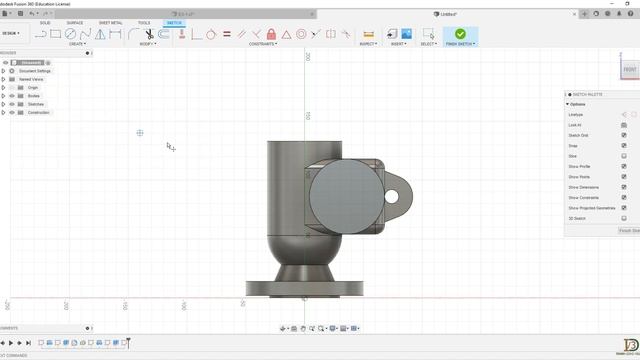Screen dimensions: 640x360
Task: Toggle the Sketch Grid checkbox
Action: [624, 135]
